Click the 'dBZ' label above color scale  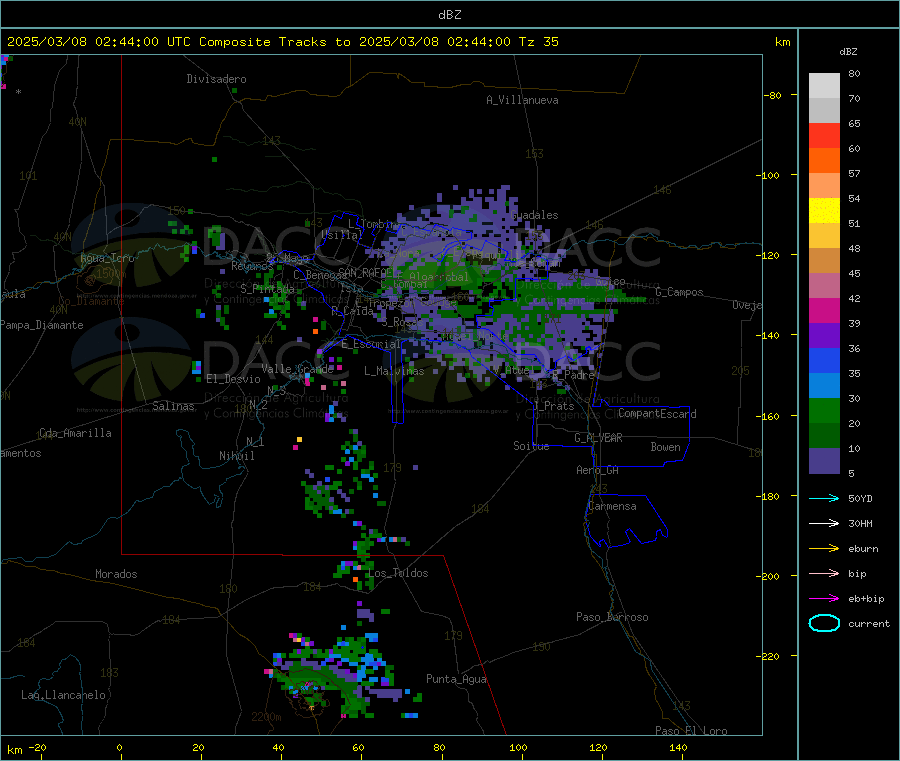[x=848, y=52]
